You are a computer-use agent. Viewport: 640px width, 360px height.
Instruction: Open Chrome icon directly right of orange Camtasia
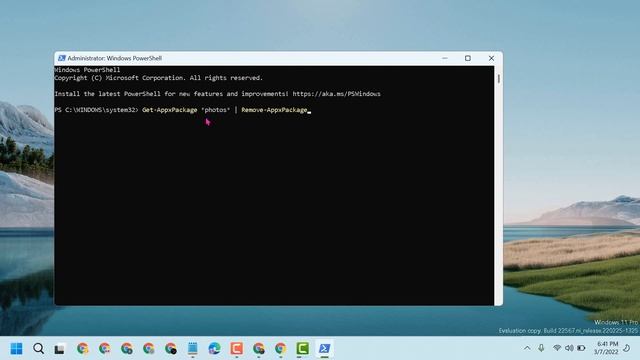258,349
